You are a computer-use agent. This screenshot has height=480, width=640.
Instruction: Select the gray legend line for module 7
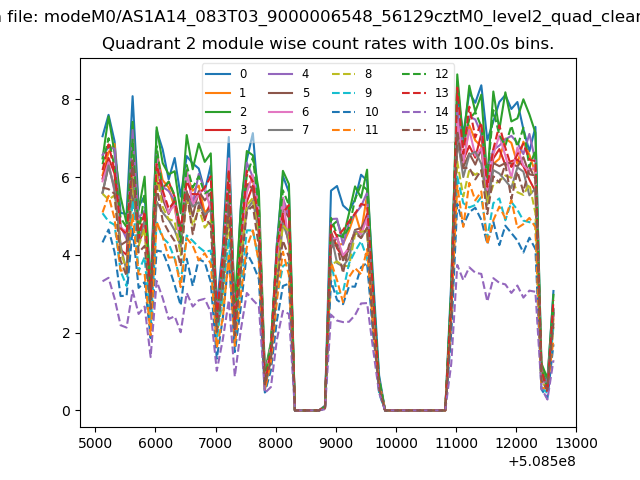[x=279, y=129]
